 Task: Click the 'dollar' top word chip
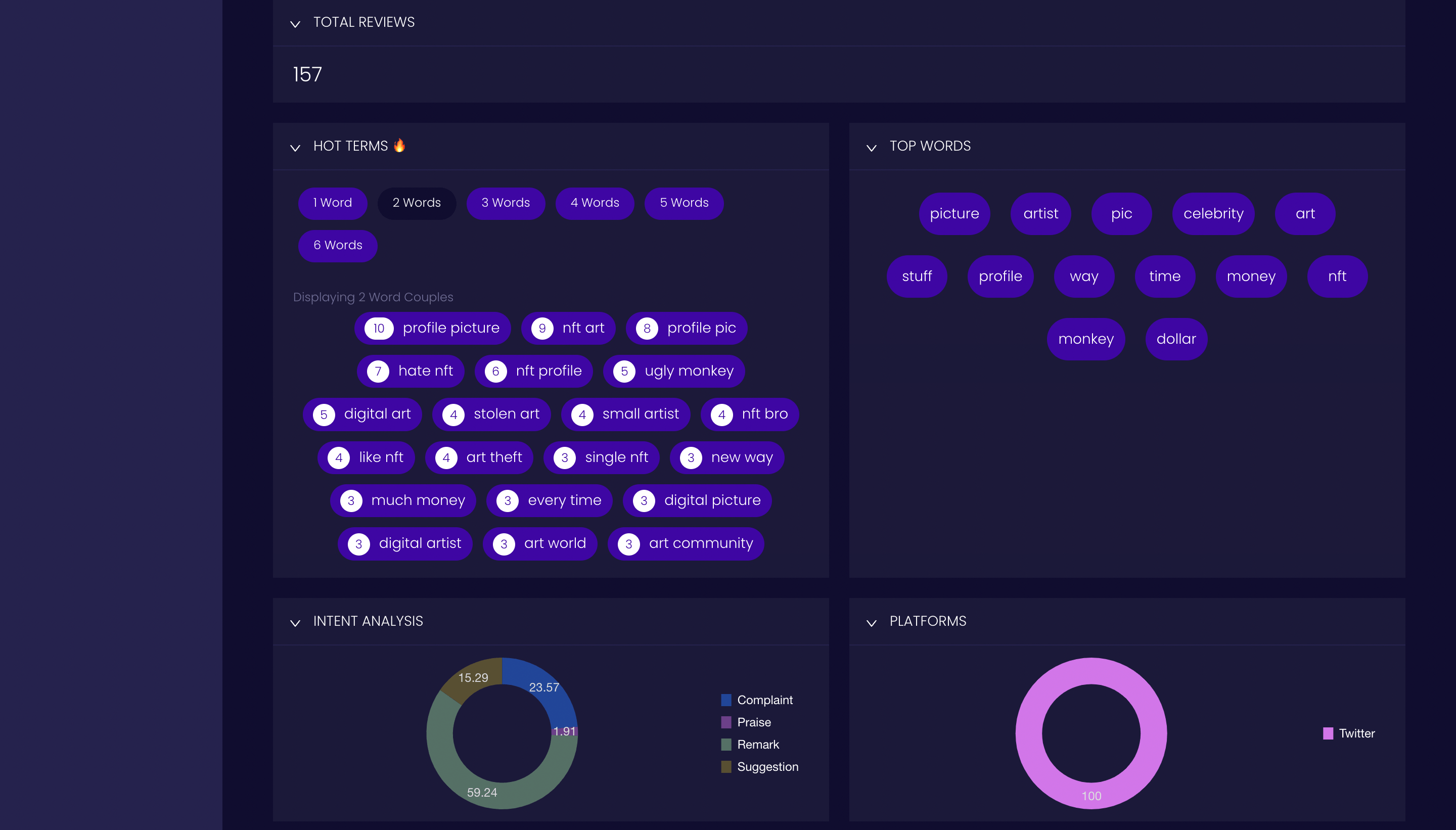[x=1175, y=339]
